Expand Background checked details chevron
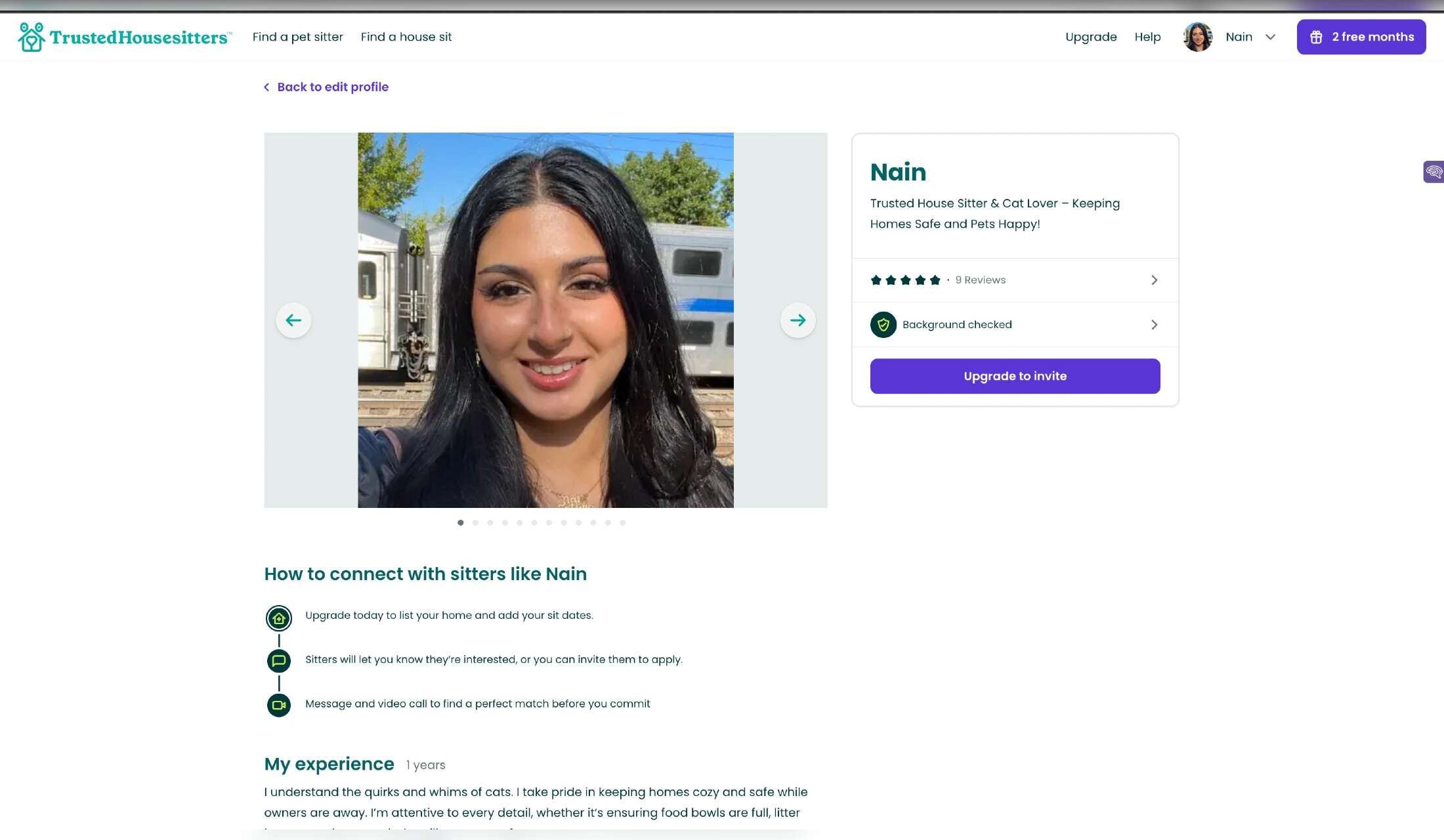This screenshot has height=840, width=1444. coord(1154,325)
